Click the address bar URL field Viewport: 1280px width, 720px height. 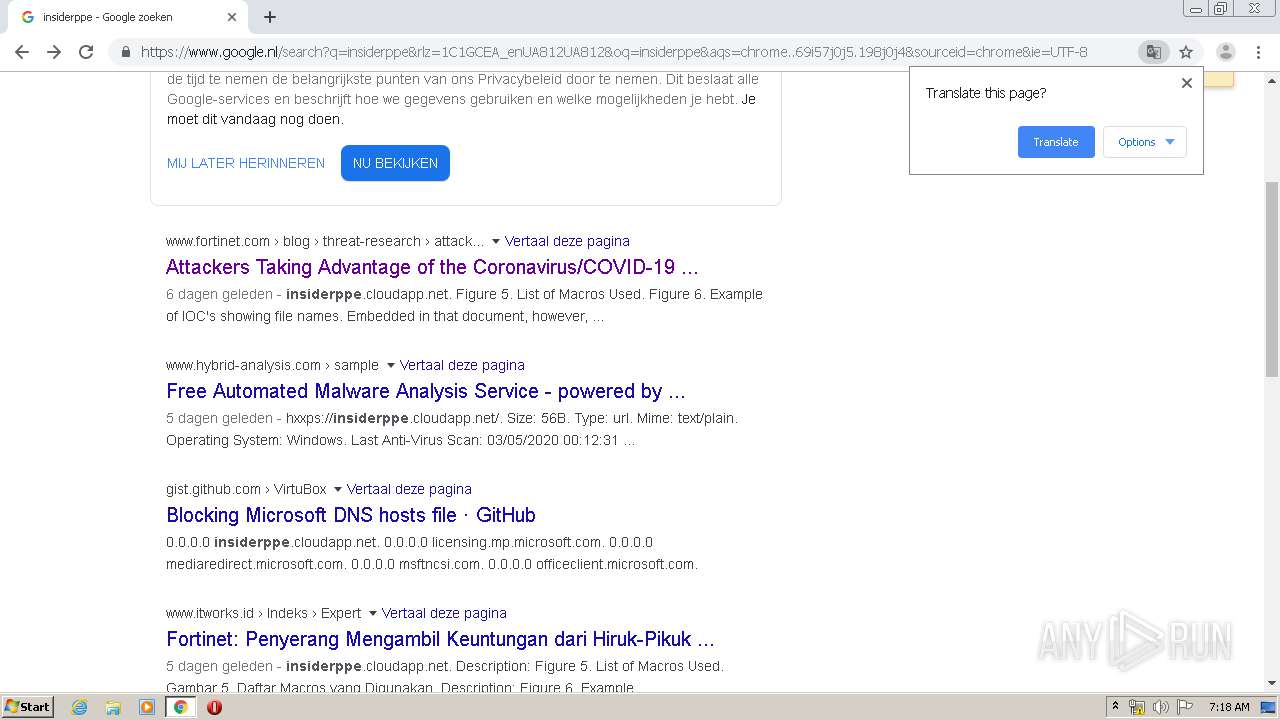pyautogui.click(x=614, y=52)
